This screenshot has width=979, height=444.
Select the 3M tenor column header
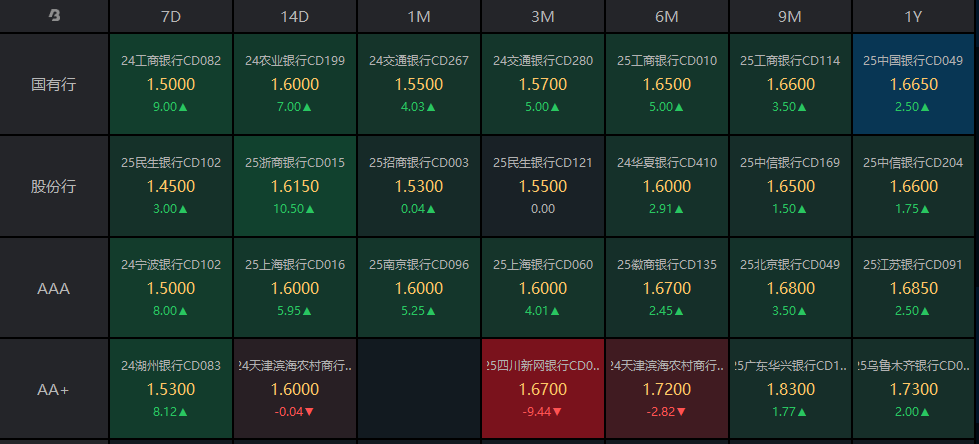(543, 16)
